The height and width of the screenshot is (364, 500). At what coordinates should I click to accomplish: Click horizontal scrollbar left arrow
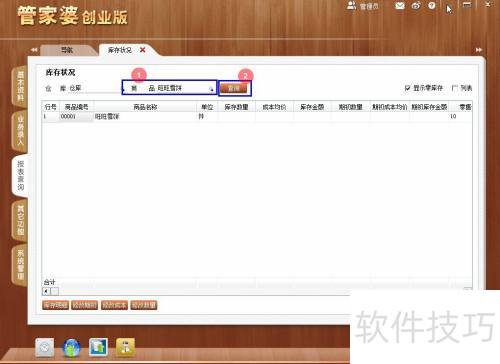pos(46,291)
